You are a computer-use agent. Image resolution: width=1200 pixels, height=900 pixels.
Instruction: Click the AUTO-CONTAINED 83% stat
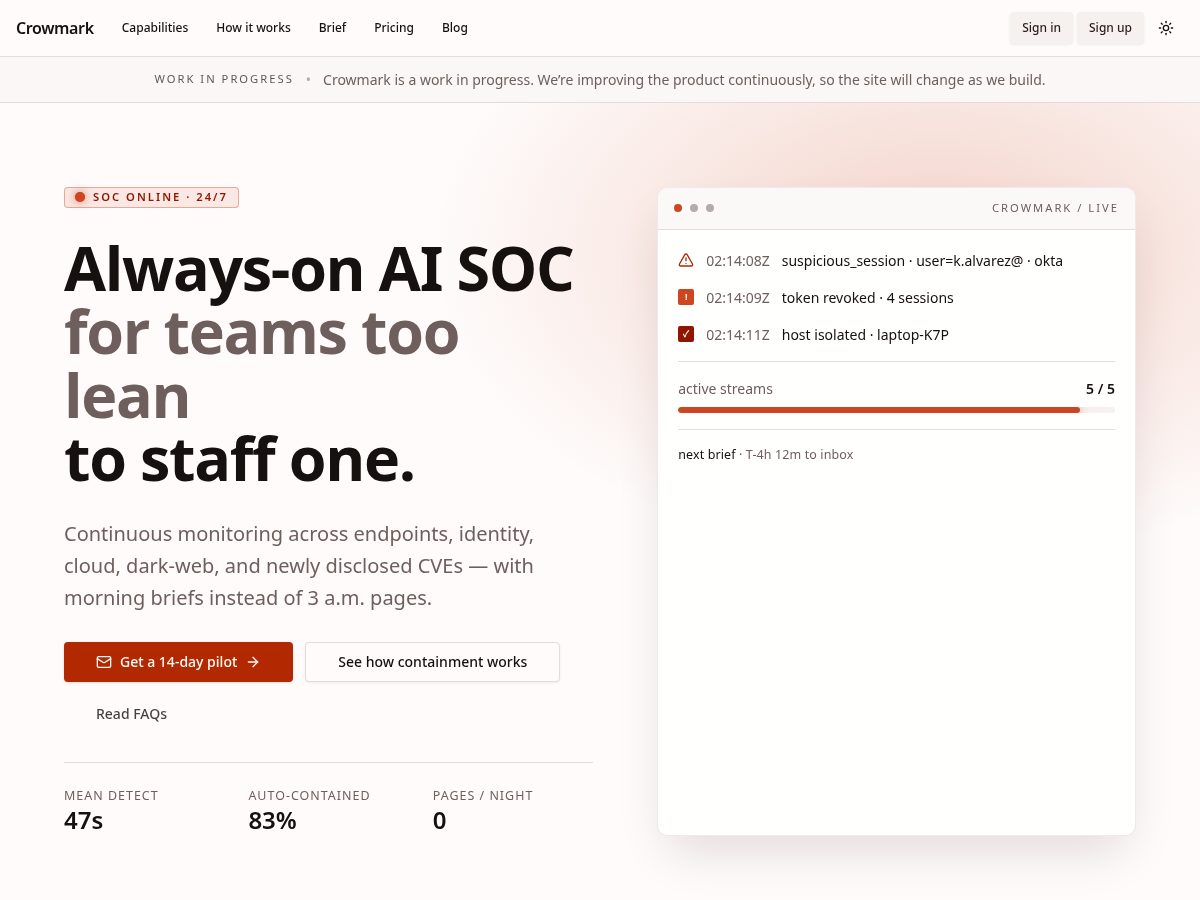pyautogui.click(x=309, y=811)
